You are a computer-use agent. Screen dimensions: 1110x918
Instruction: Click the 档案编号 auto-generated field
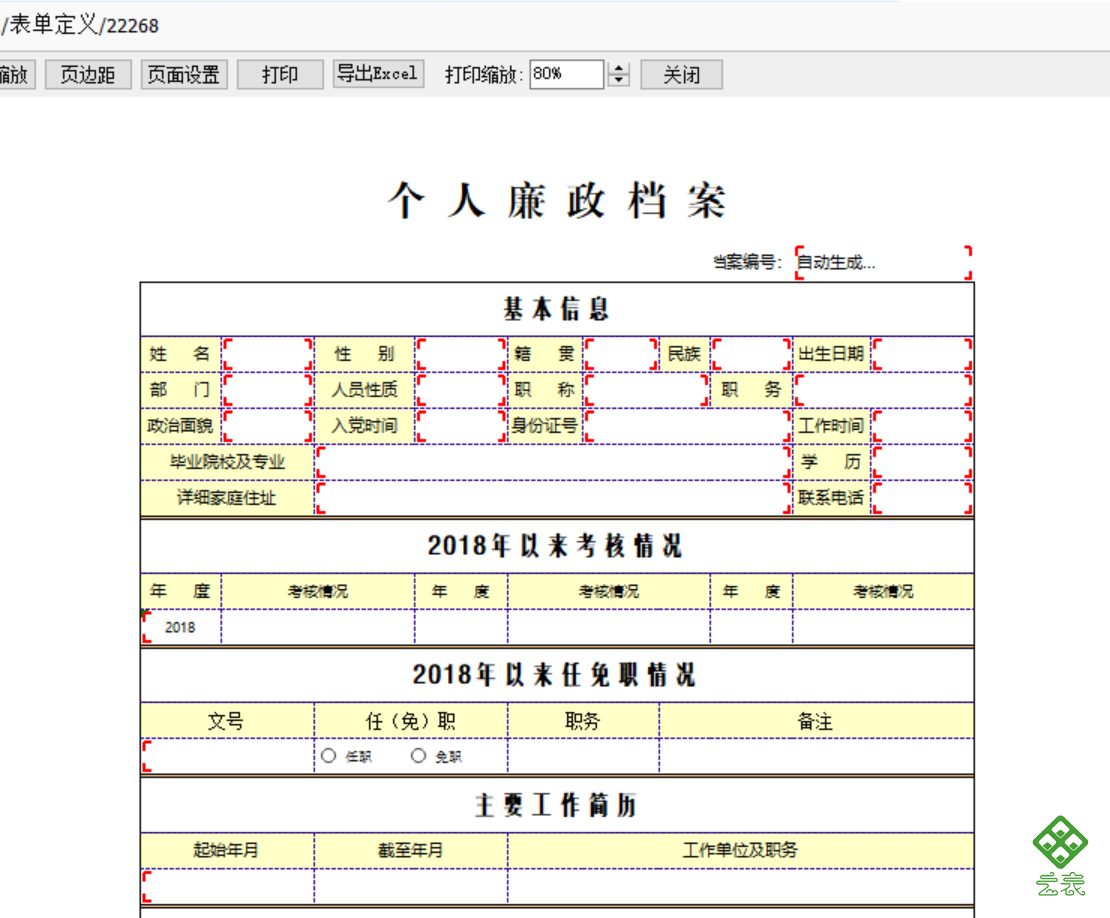(x=883, y=263)
